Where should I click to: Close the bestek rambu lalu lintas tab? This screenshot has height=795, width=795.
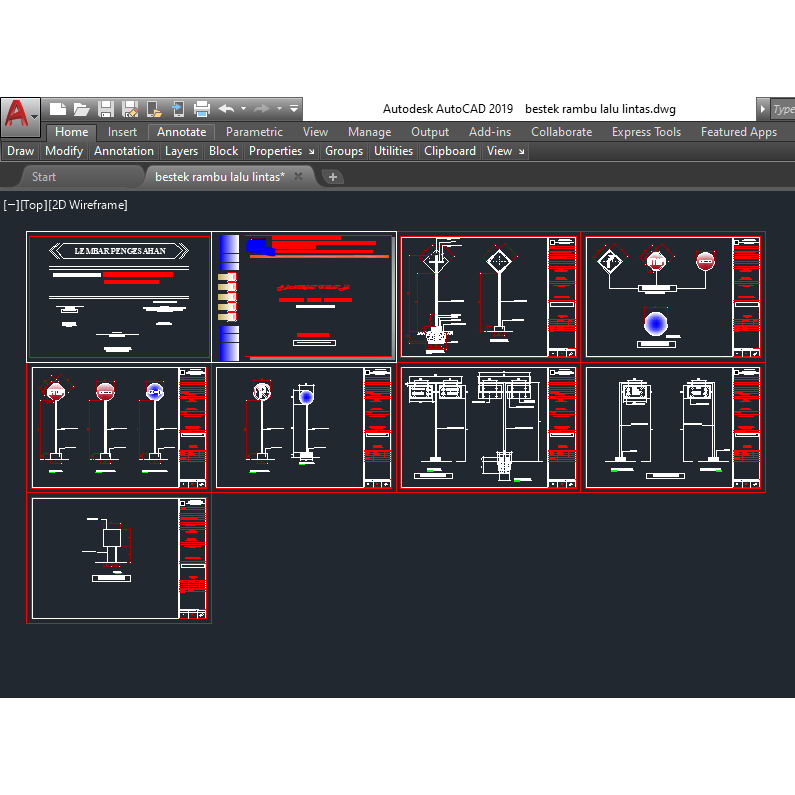click(299, 176)
